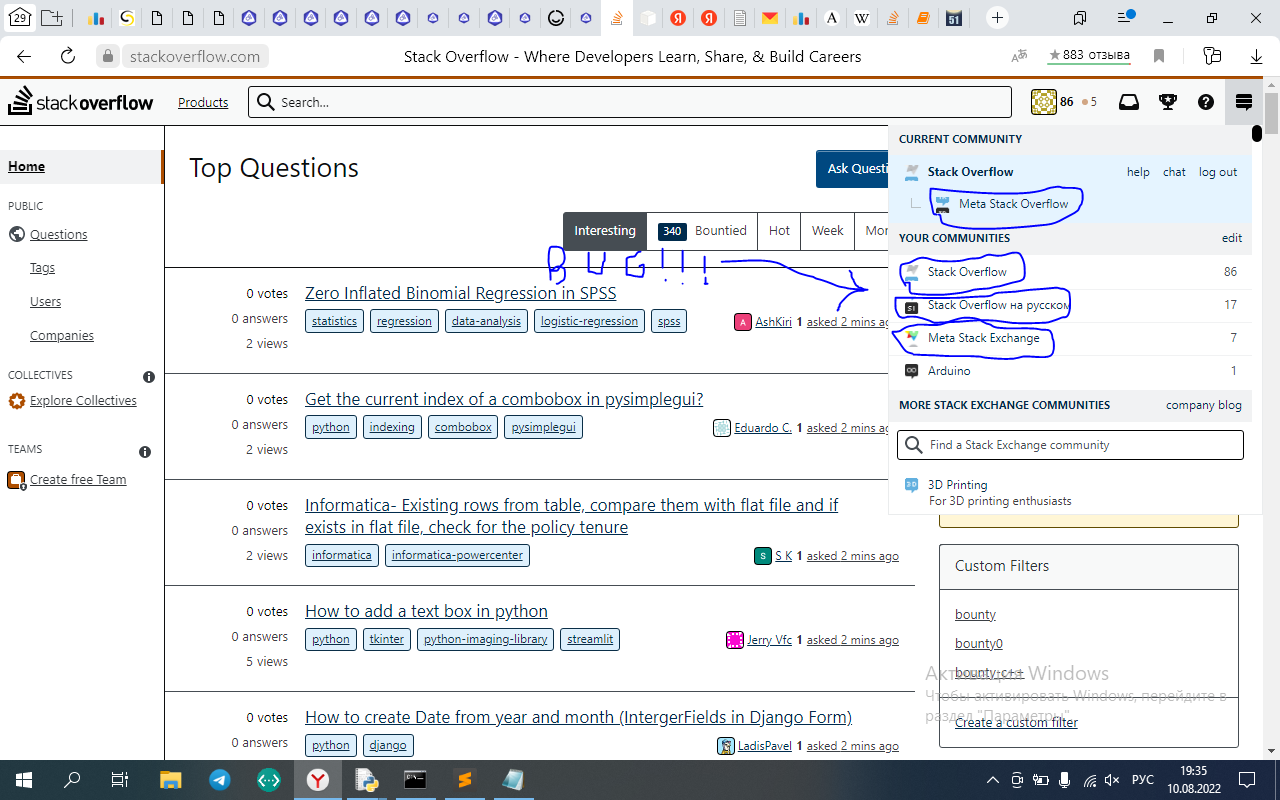Viewport: 1280px width, 800px height.
Task: Select the Bountied tab
Action: point(702,231)
